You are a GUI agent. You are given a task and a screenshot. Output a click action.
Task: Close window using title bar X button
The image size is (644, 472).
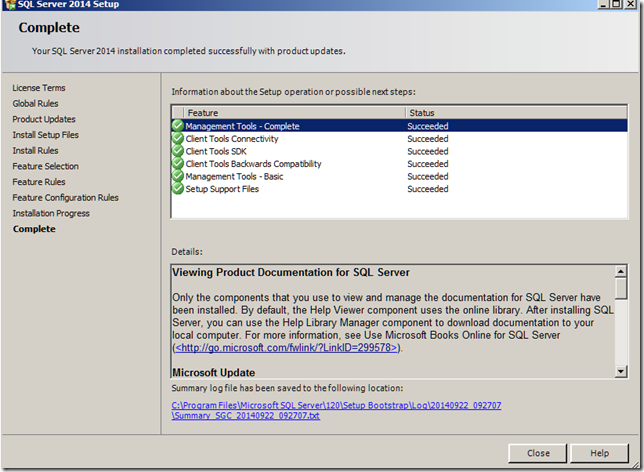[630, 4]
